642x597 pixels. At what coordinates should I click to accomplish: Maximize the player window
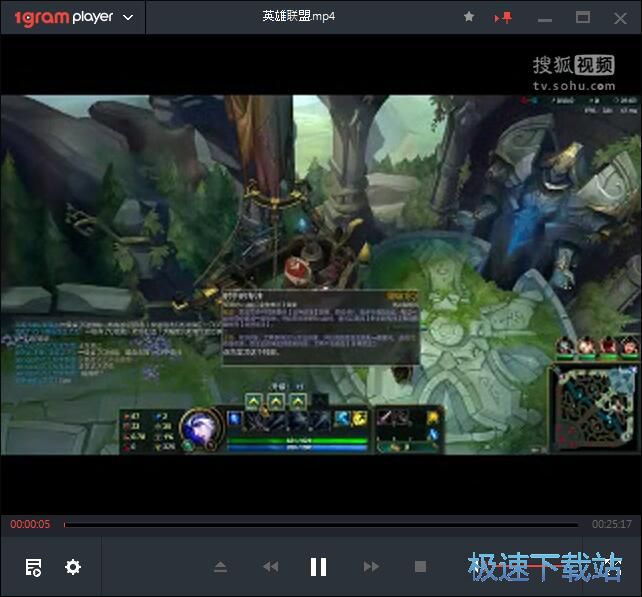(583, 17)
